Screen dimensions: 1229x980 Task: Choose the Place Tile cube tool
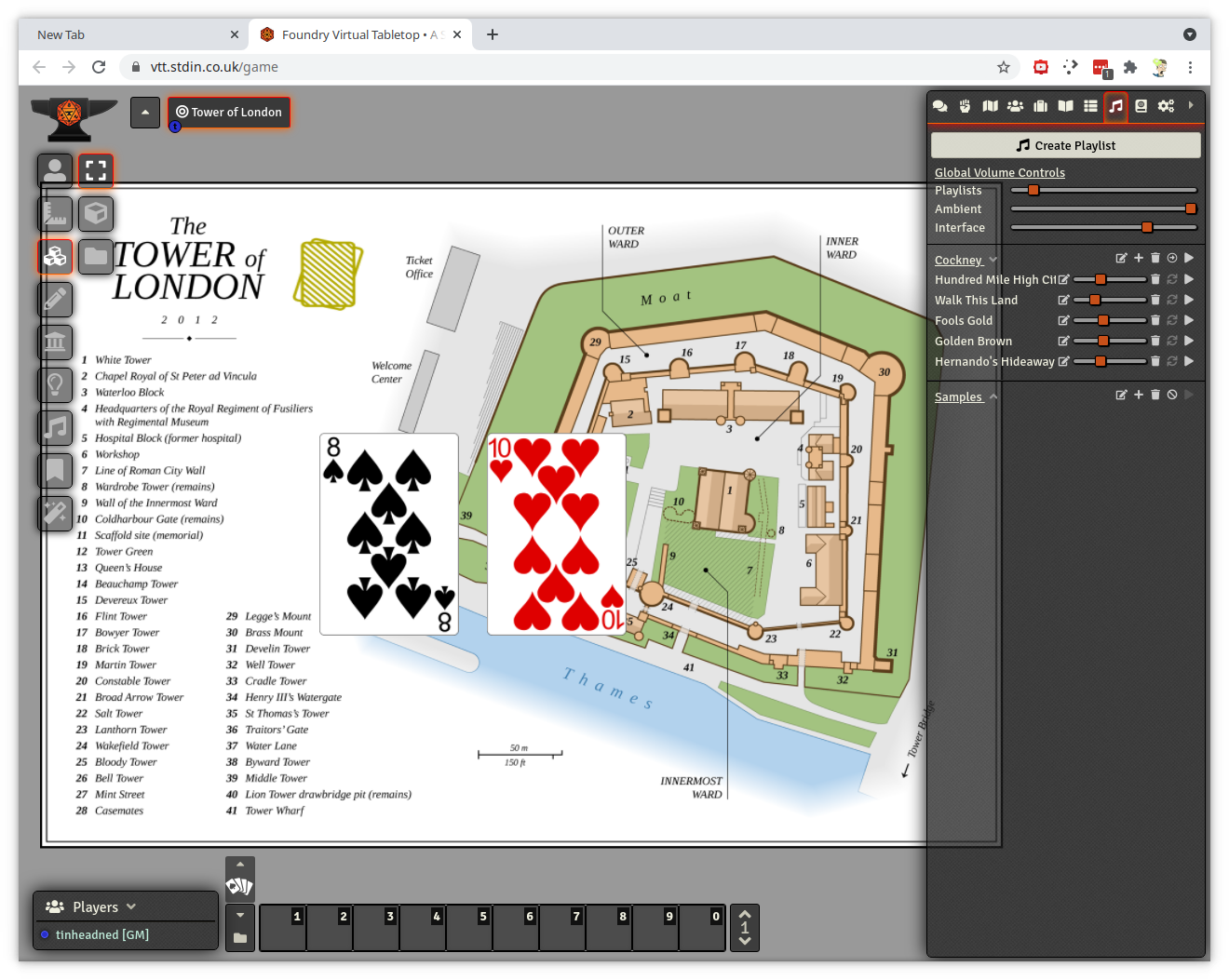tap(96, 213)
